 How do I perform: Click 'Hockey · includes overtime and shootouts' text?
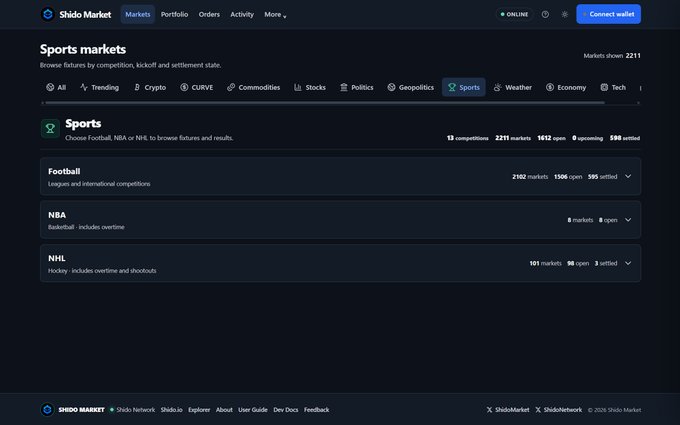tap(102, 271)
